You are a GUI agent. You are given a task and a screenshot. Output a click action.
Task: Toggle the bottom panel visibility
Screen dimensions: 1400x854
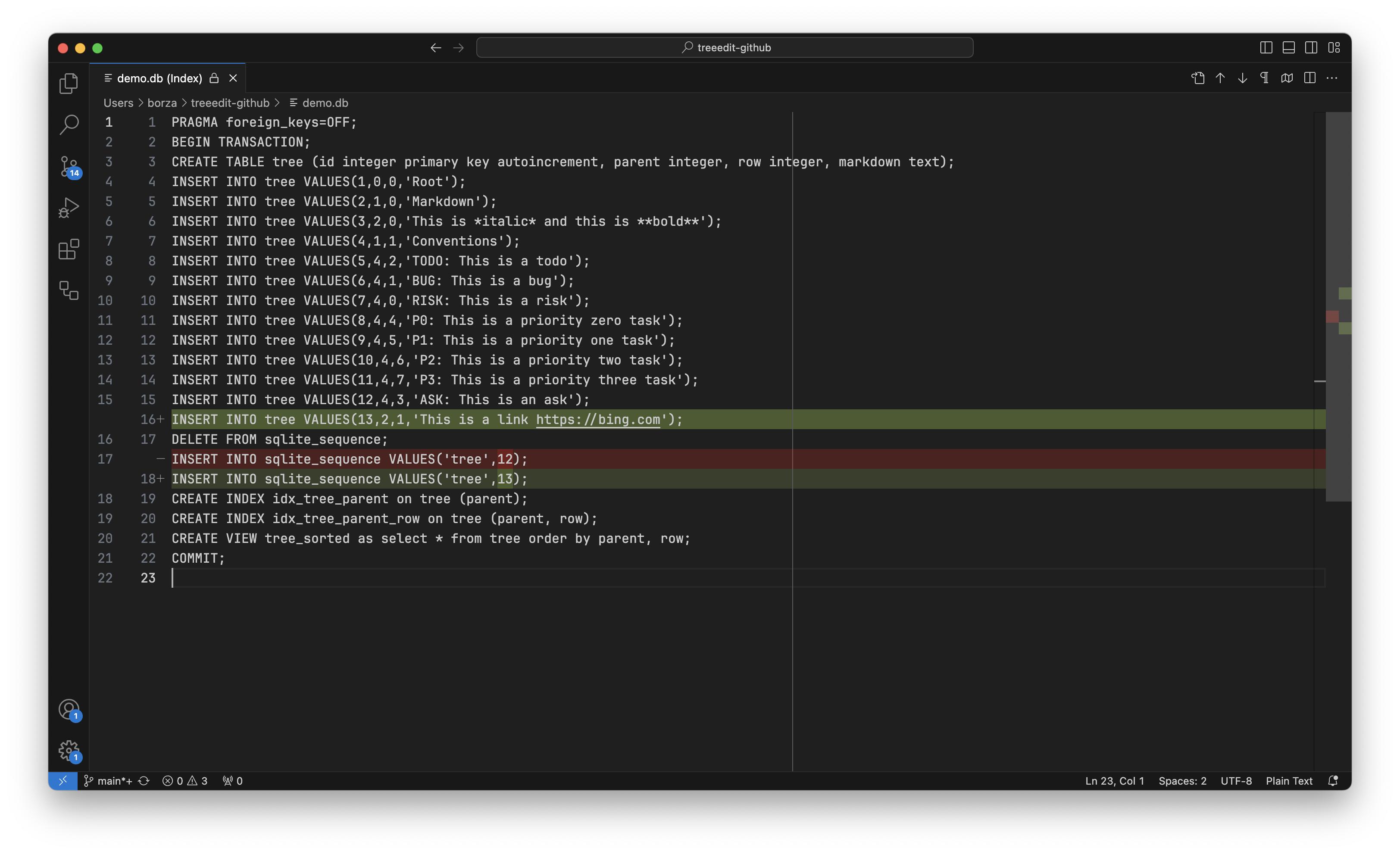tap(1288, 47)
